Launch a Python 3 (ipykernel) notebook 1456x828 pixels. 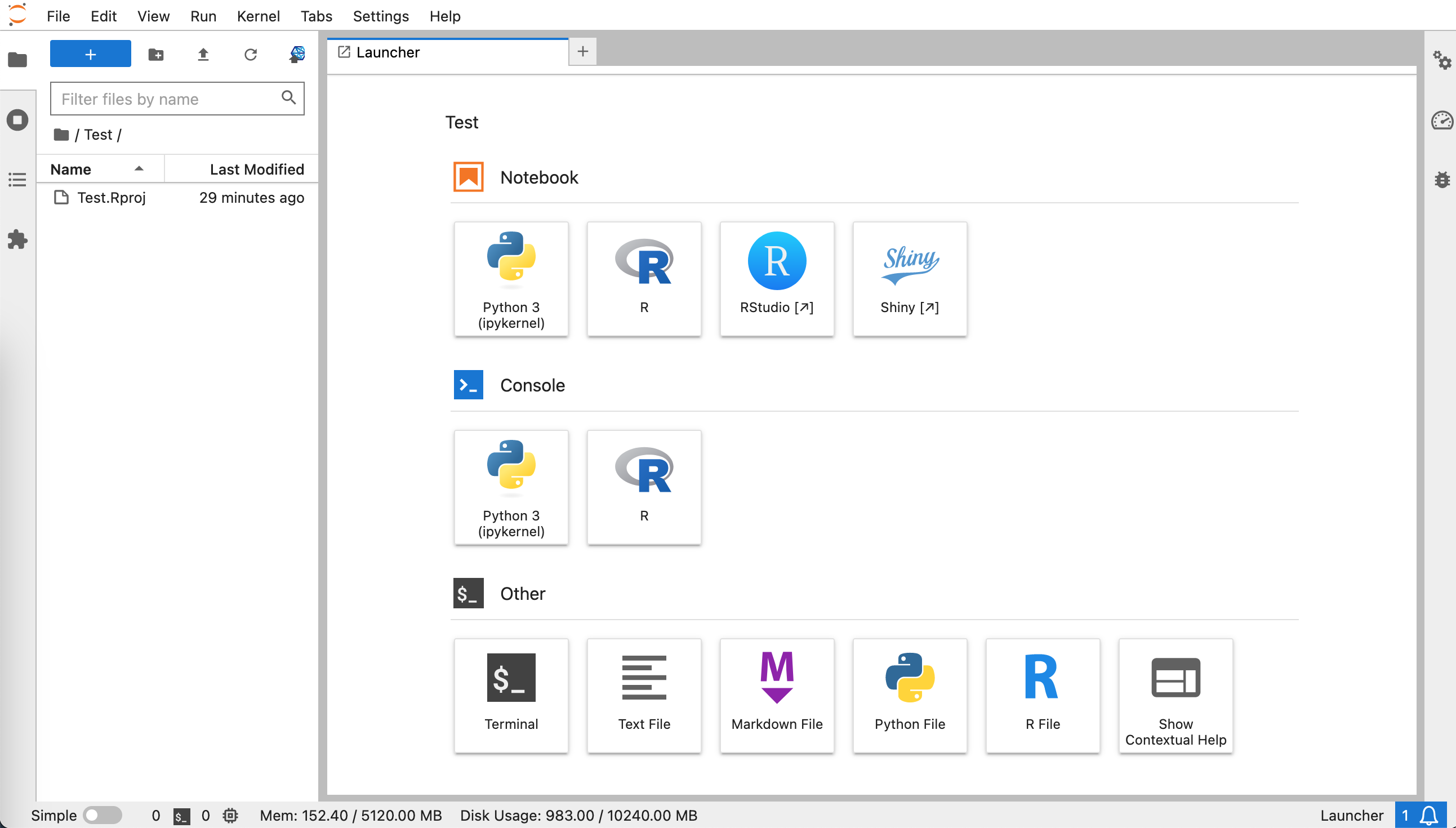pyautogui.click(x=511, y=279)
